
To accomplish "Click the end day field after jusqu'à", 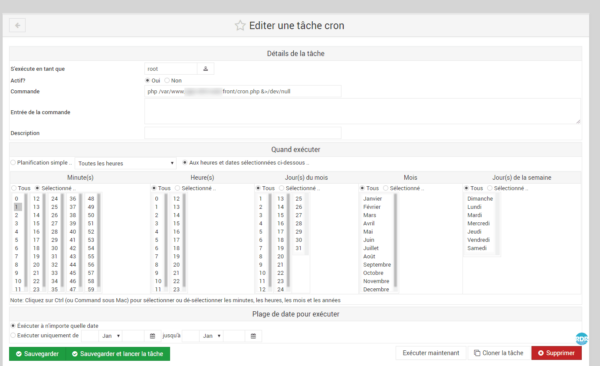I will tap(191, 336).
